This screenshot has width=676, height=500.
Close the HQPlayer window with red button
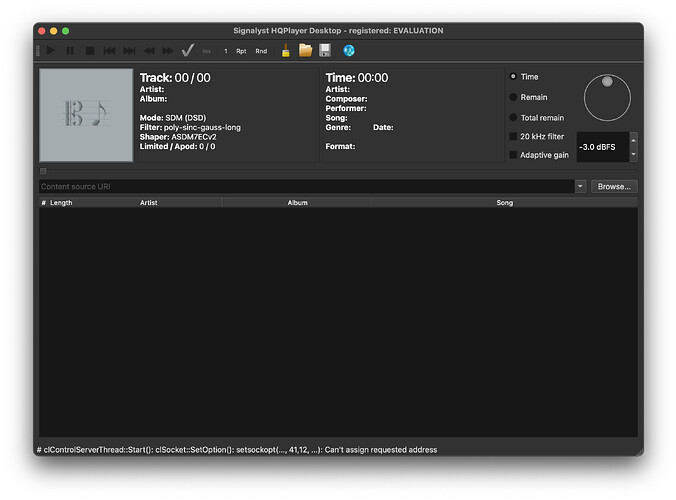42,31
